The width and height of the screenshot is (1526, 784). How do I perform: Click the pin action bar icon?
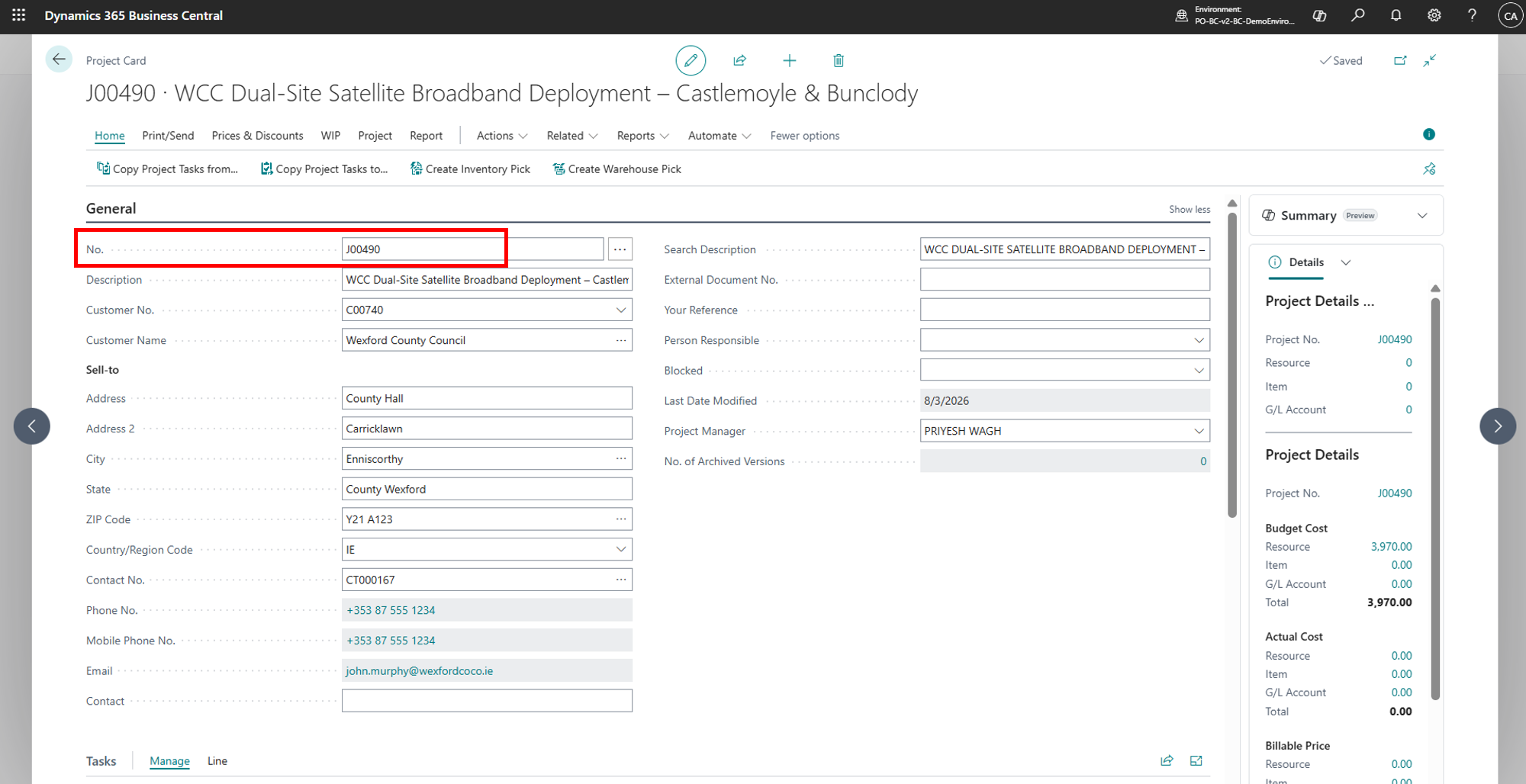[x=1429, y=169]
